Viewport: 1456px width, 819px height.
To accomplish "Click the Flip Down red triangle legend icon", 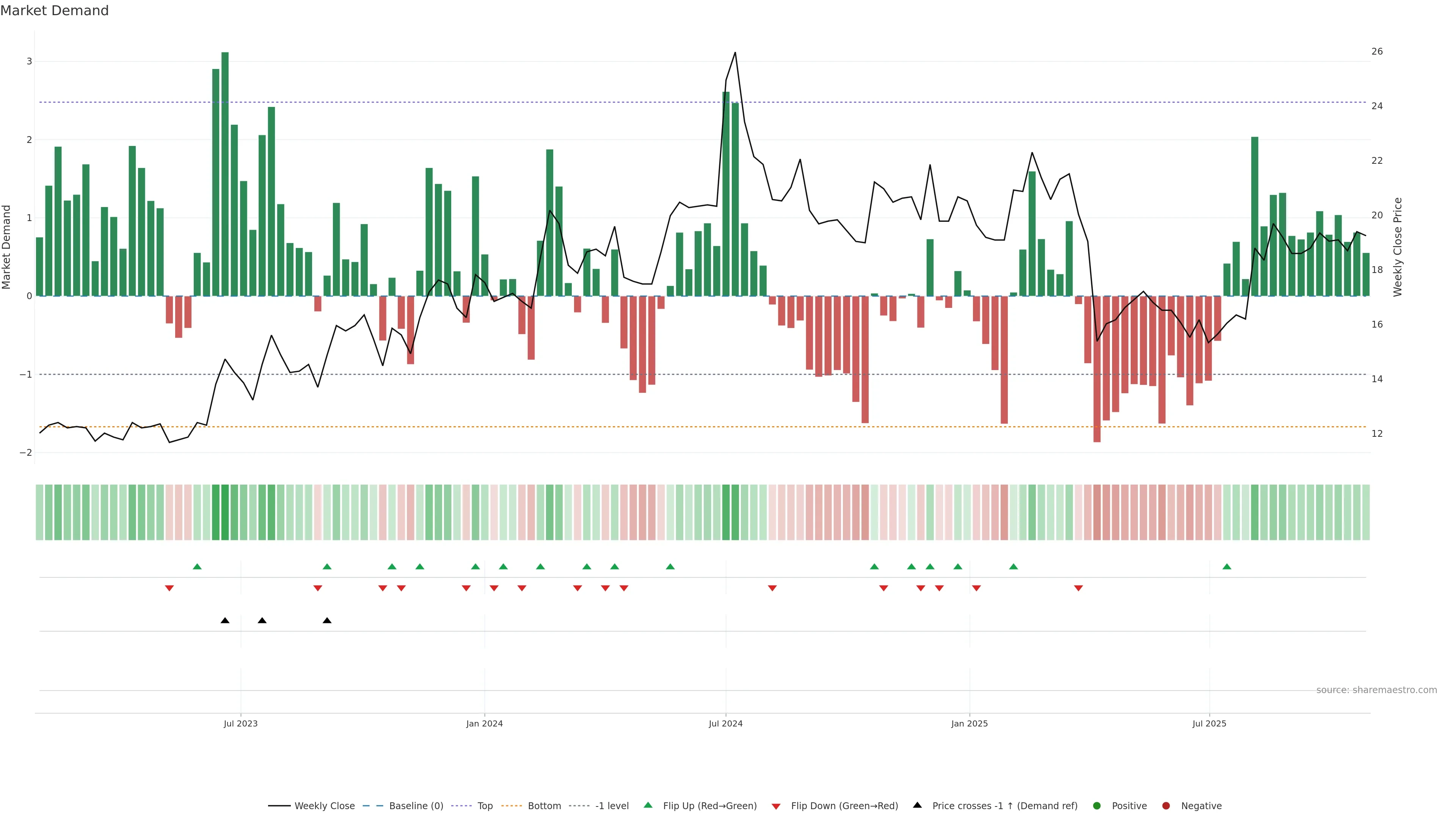I will pyautogui.click(x=776, y=806).
